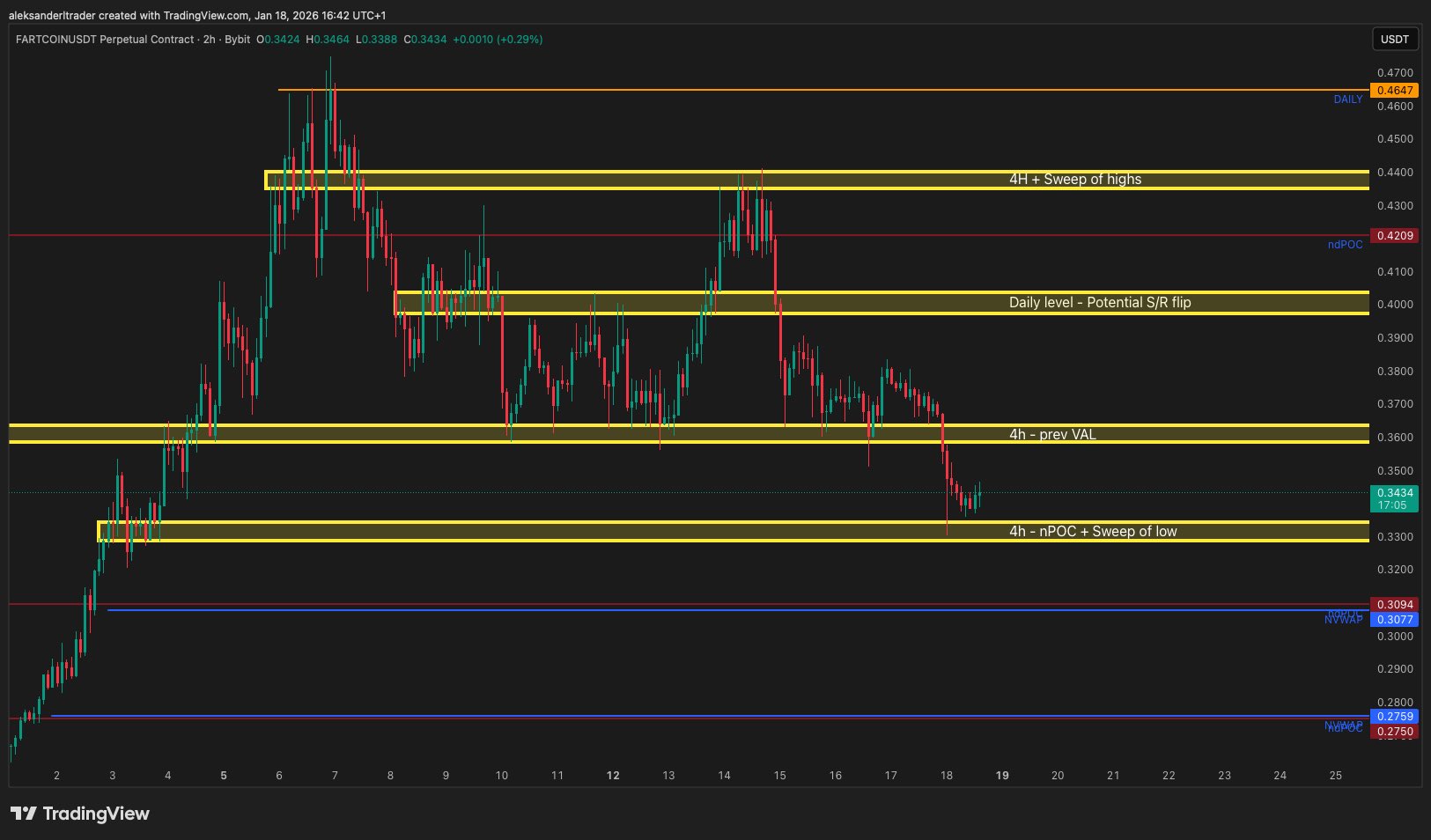Click date 12 on the time axis

point(613,776)
